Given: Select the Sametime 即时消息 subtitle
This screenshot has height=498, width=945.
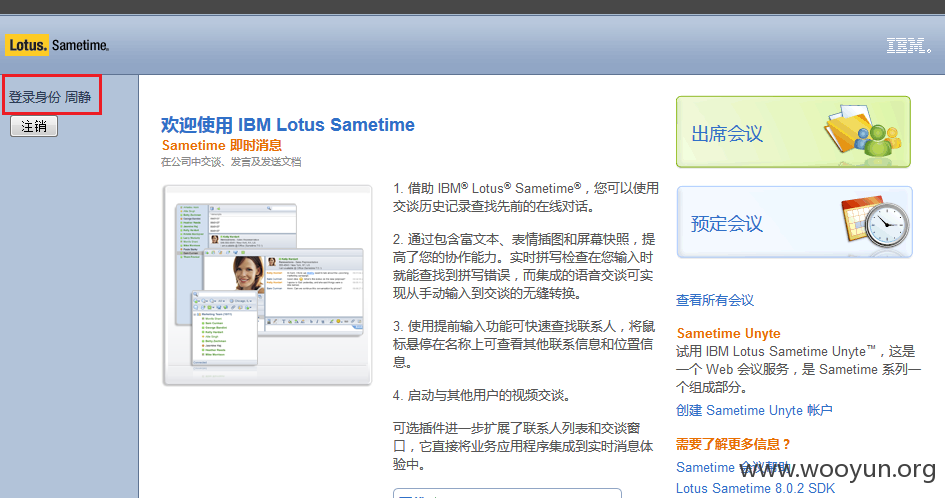Looking at the screenshot, I should (222, 145).
